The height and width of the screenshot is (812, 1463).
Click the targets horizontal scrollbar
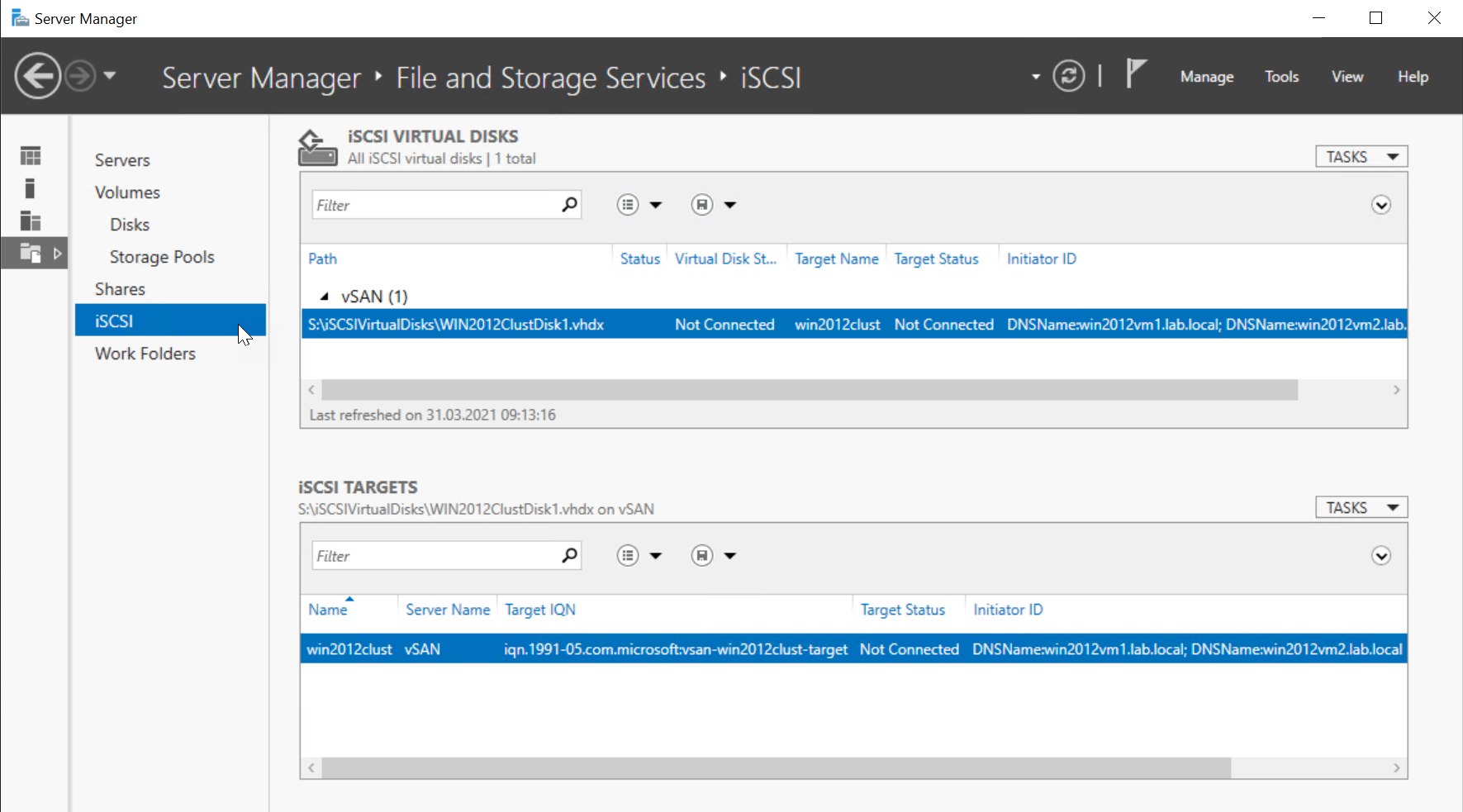click(x=777, y=768)
